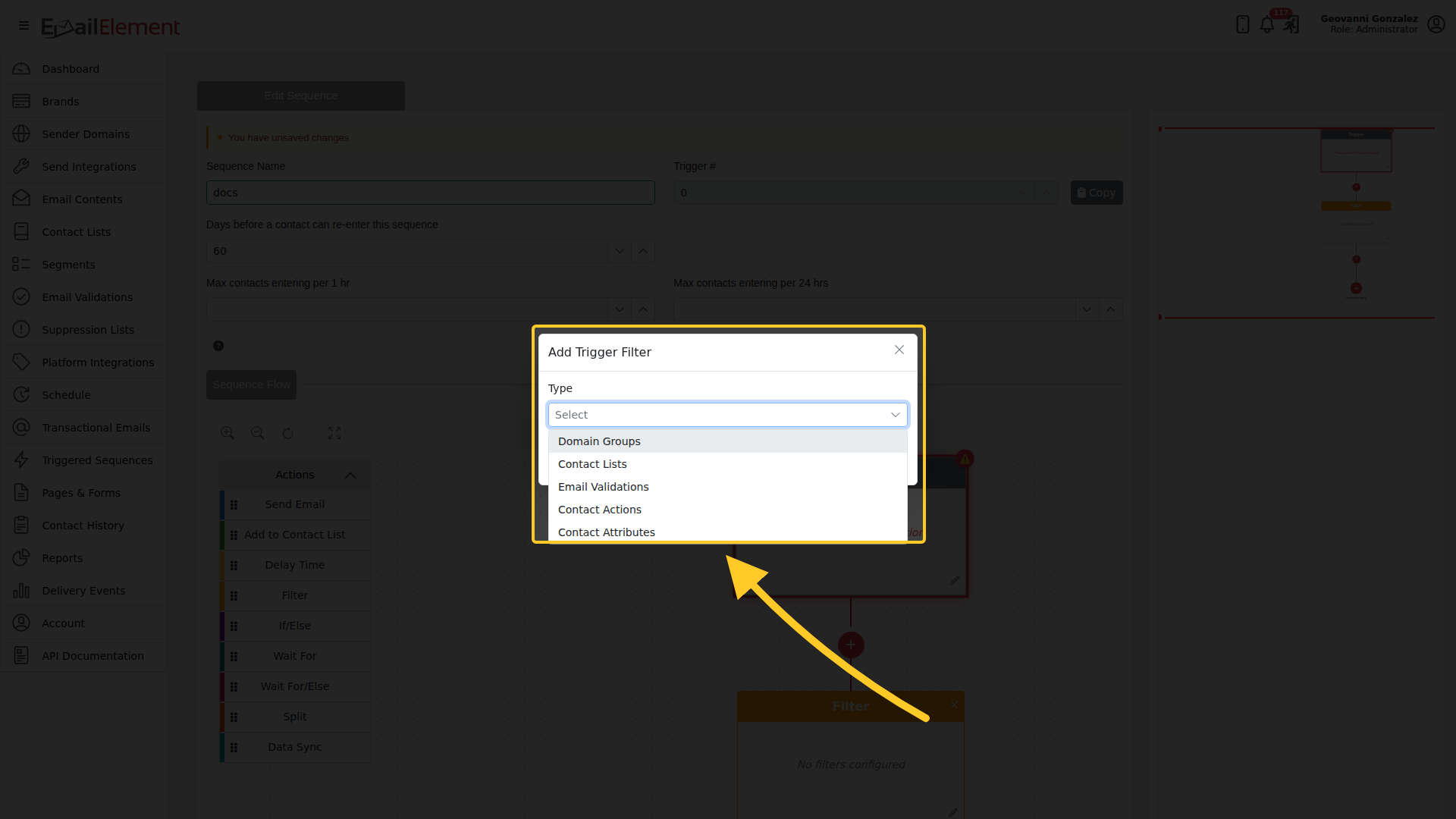The width and height of the screenshot is (1456, 819).
Task: Click the Contact Lists book icon
Action: click(21, 232)
